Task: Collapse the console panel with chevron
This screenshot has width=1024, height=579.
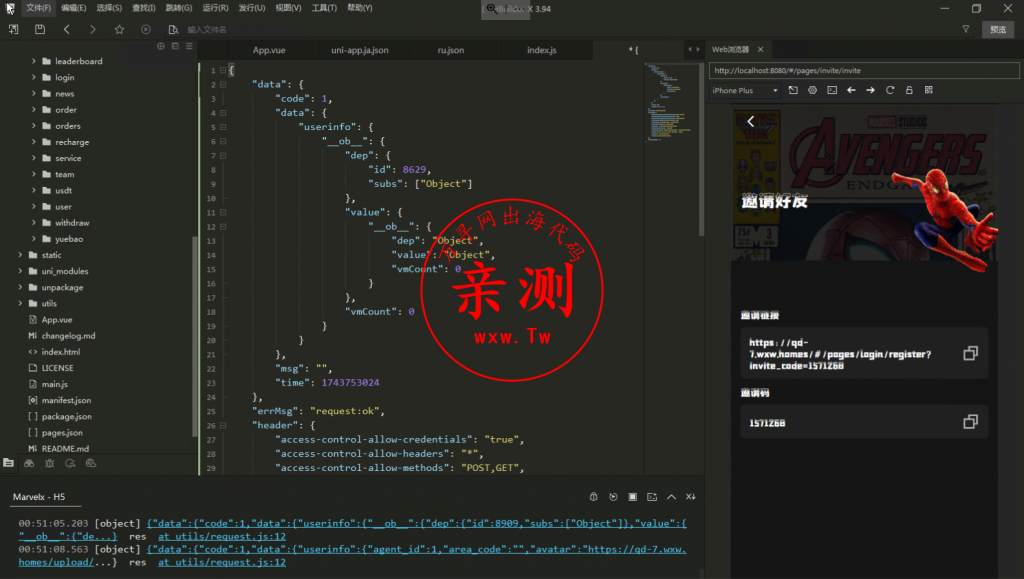Action: [x=671, y=497]
